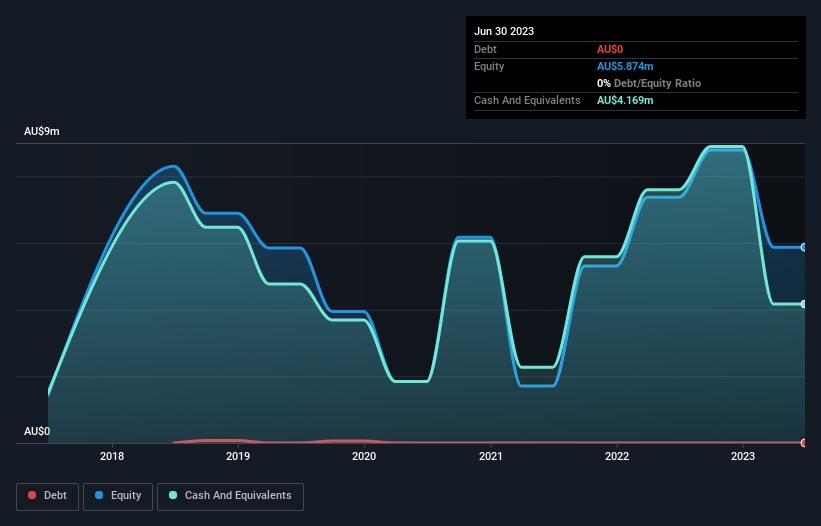Screen dimensions: 821x526
Task: Click the 0% Debt/Equity Ratio text
Action: pos(649,83)
